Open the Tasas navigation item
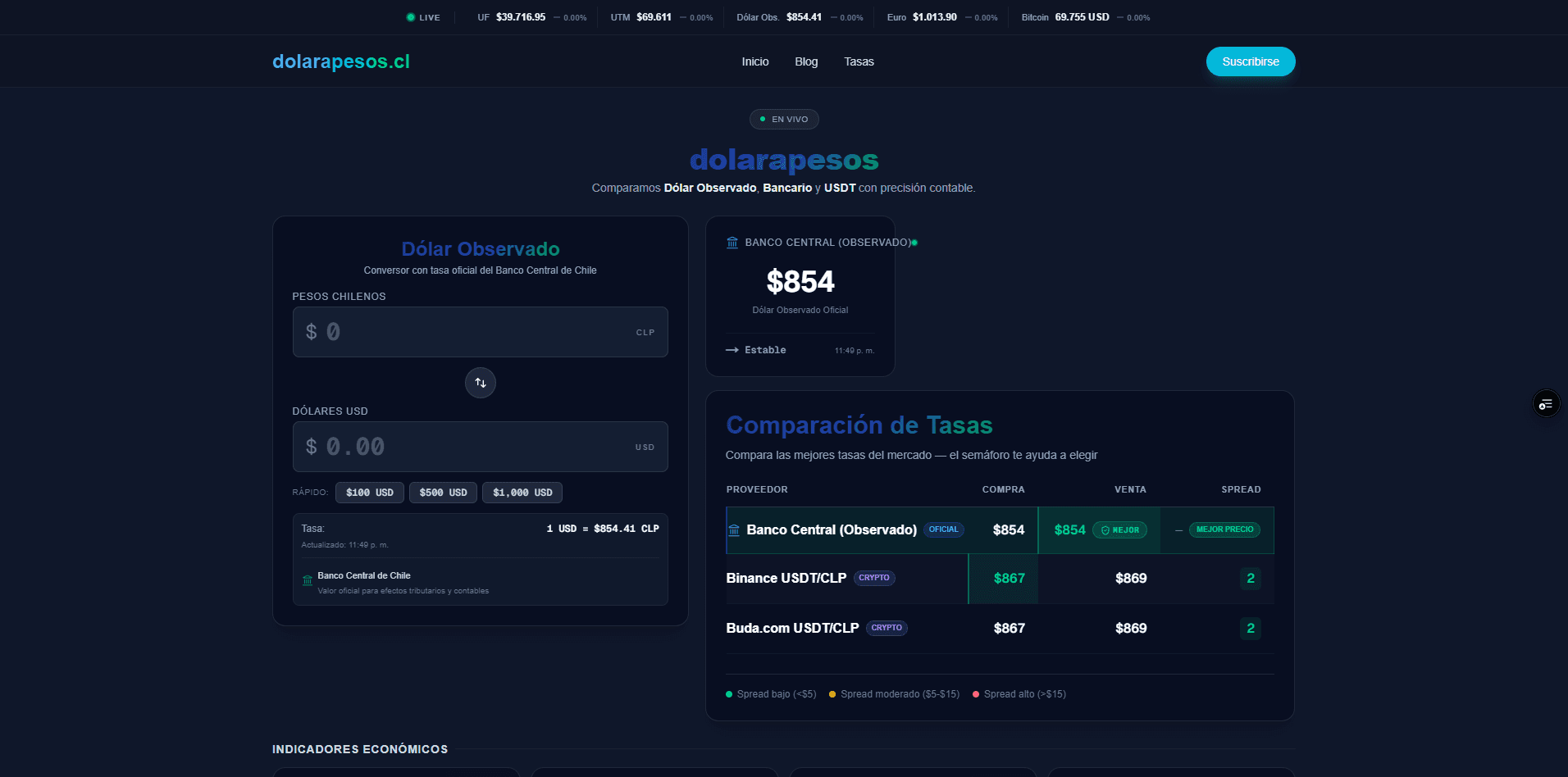The image size is (1568, 777). coord(859,61)
